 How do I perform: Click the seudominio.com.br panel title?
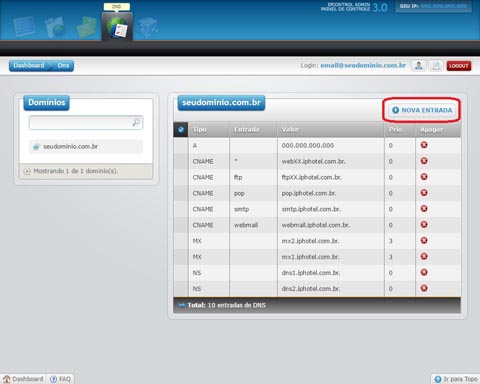(221, 103)
